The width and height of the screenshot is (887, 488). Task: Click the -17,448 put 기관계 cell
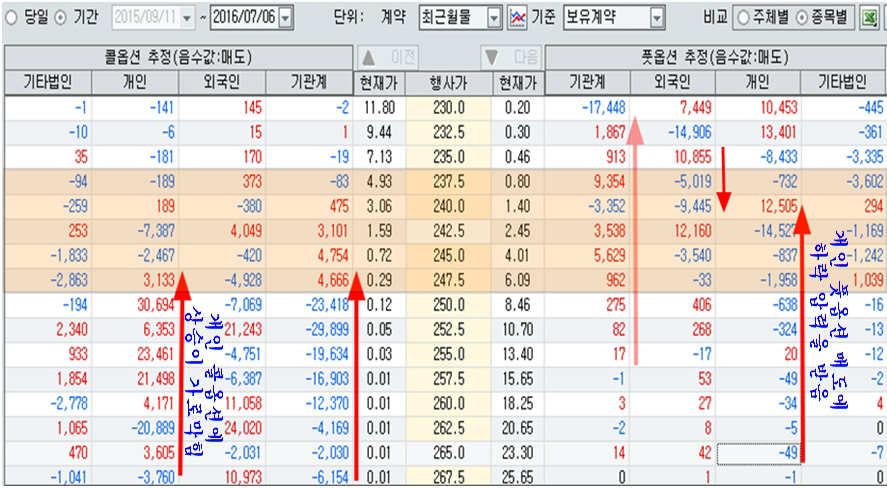(x=597, y=107)
